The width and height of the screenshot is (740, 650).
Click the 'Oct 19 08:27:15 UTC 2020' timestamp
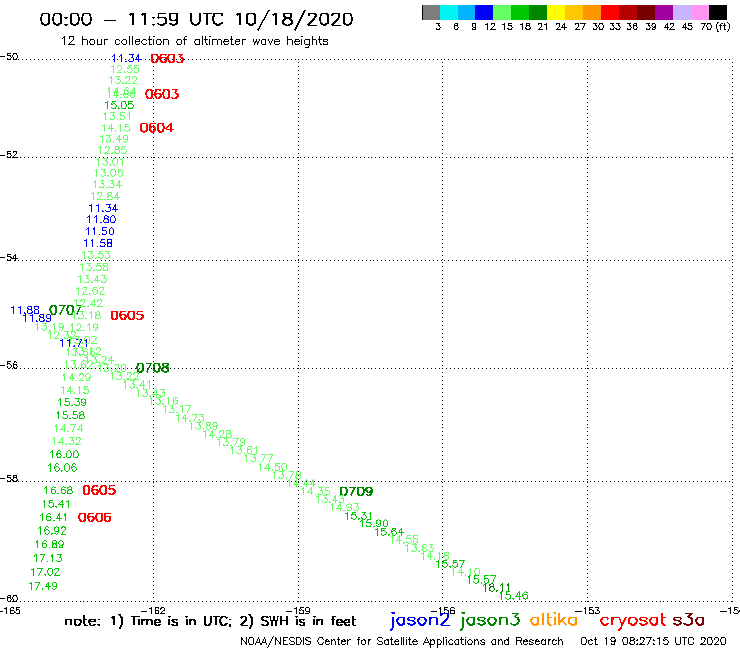(653, 641)
